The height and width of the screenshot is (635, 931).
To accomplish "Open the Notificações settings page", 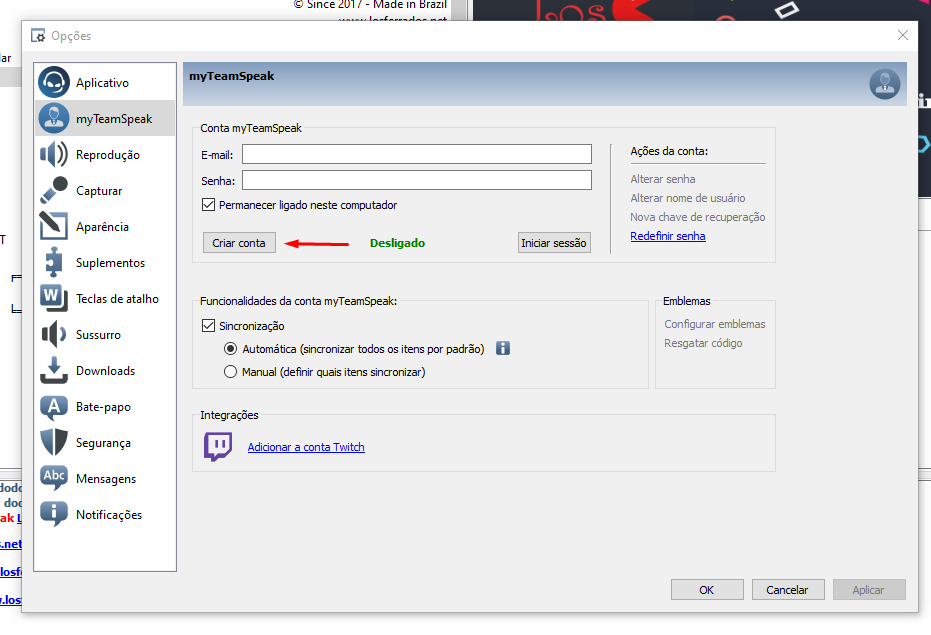I will pos(109,515).
